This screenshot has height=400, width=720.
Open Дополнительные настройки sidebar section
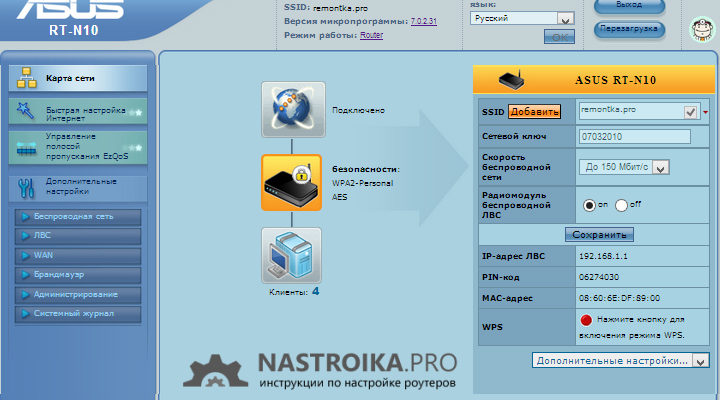tap(78, 187)
